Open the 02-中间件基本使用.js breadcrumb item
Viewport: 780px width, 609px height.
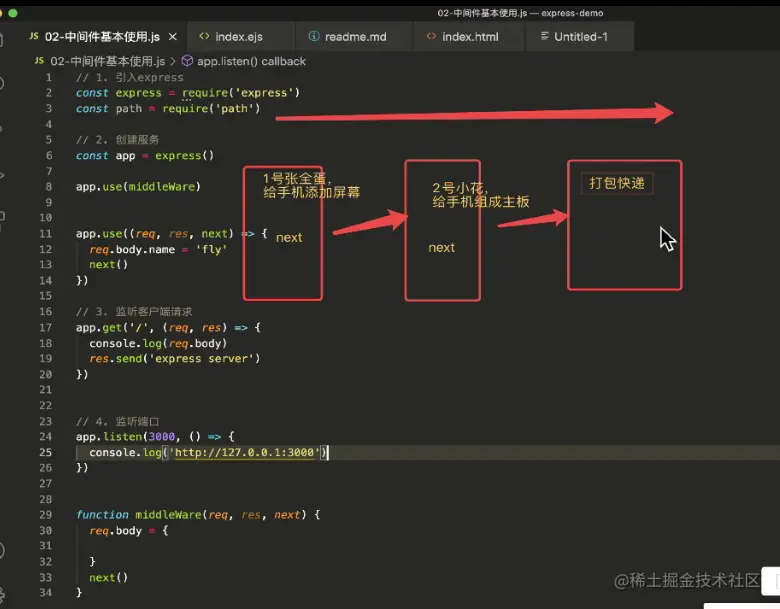tap(107, 61)
